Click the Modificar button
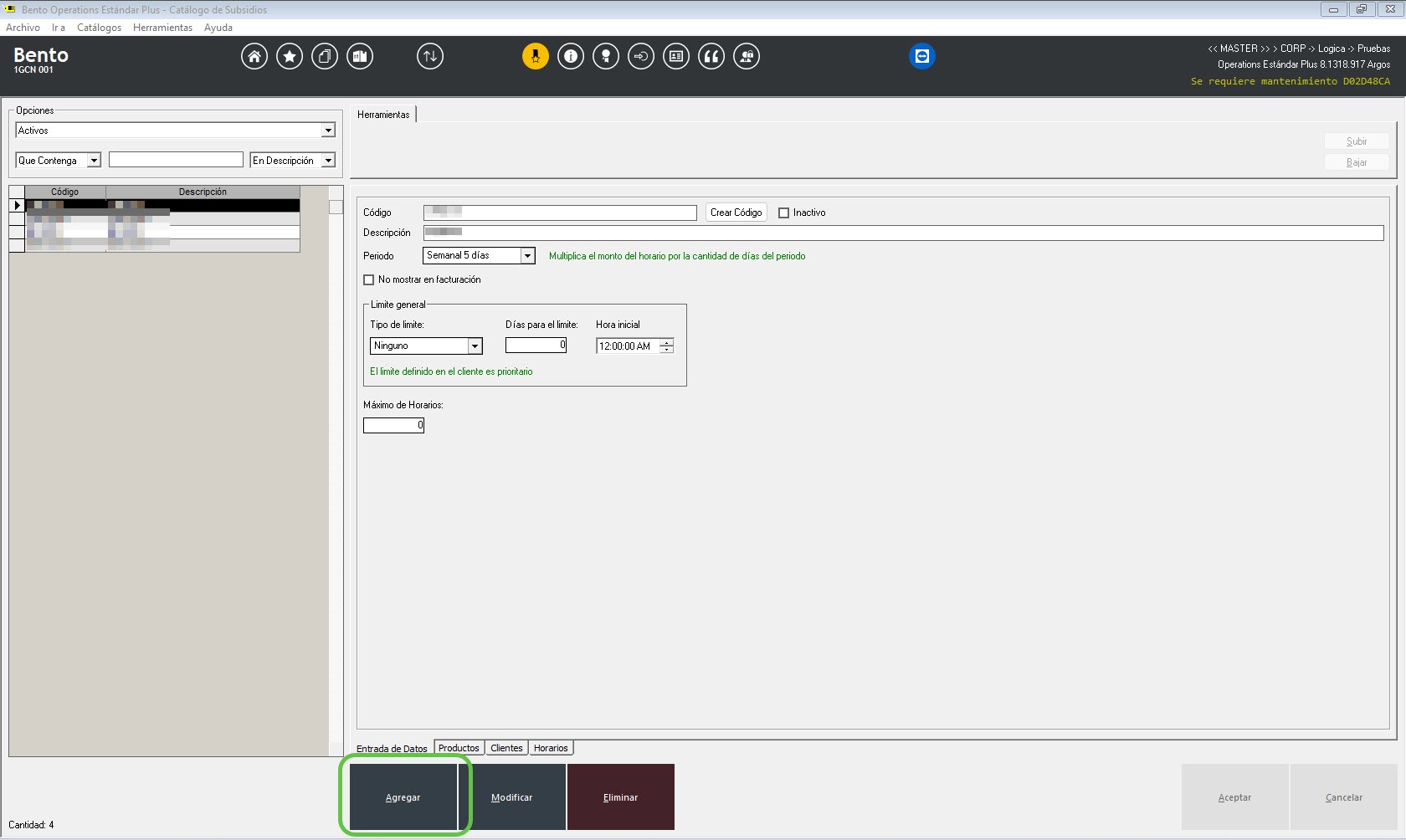Viewport: 1406px width, 840px height. [512, 797]
